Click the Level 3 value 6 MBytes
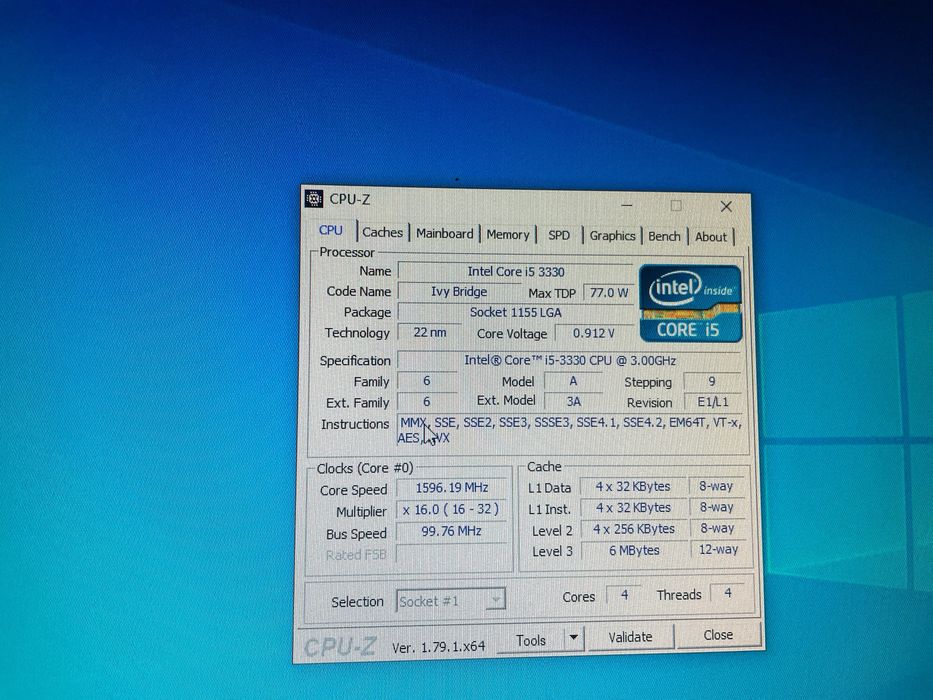Viewport: 933px width, 700px height. tap(634, 550)
